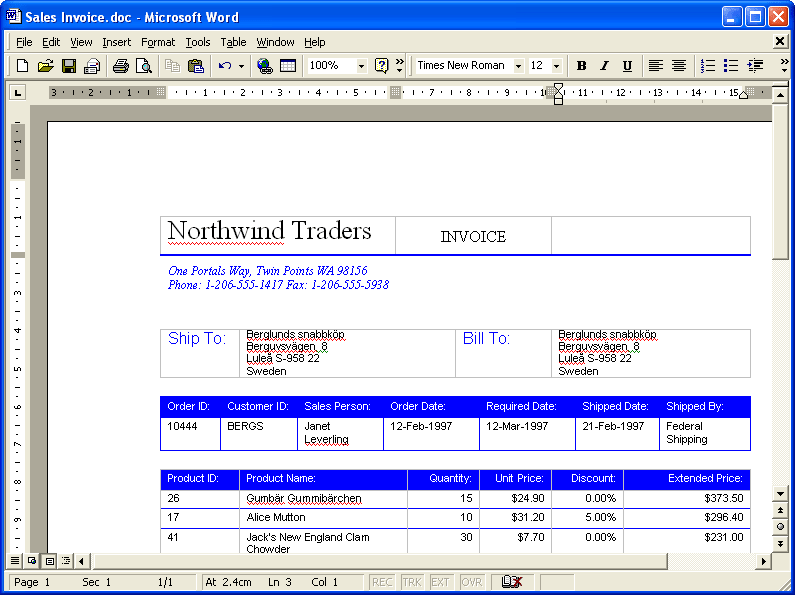The width and height of the screenshot is (795, 595).
Task: Open the Tools menu
Action: 198,42
